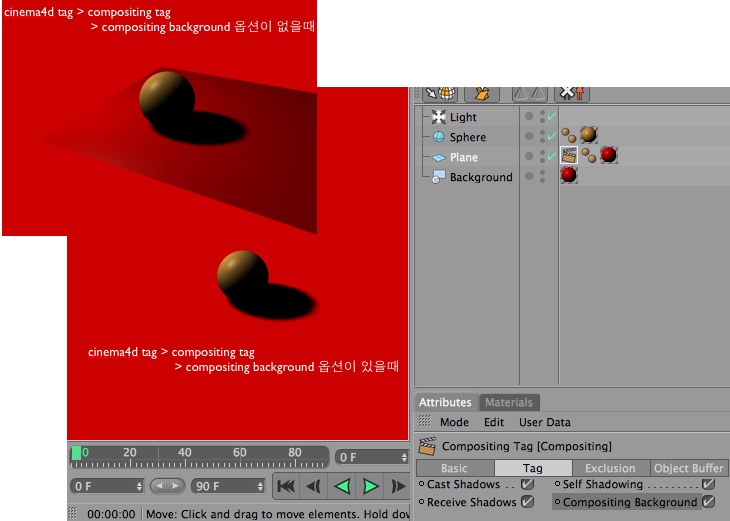Image resolution: width=730 pixels, height=521 pixels.
Task: Play animation backwards
Action: tap(342, 487)
